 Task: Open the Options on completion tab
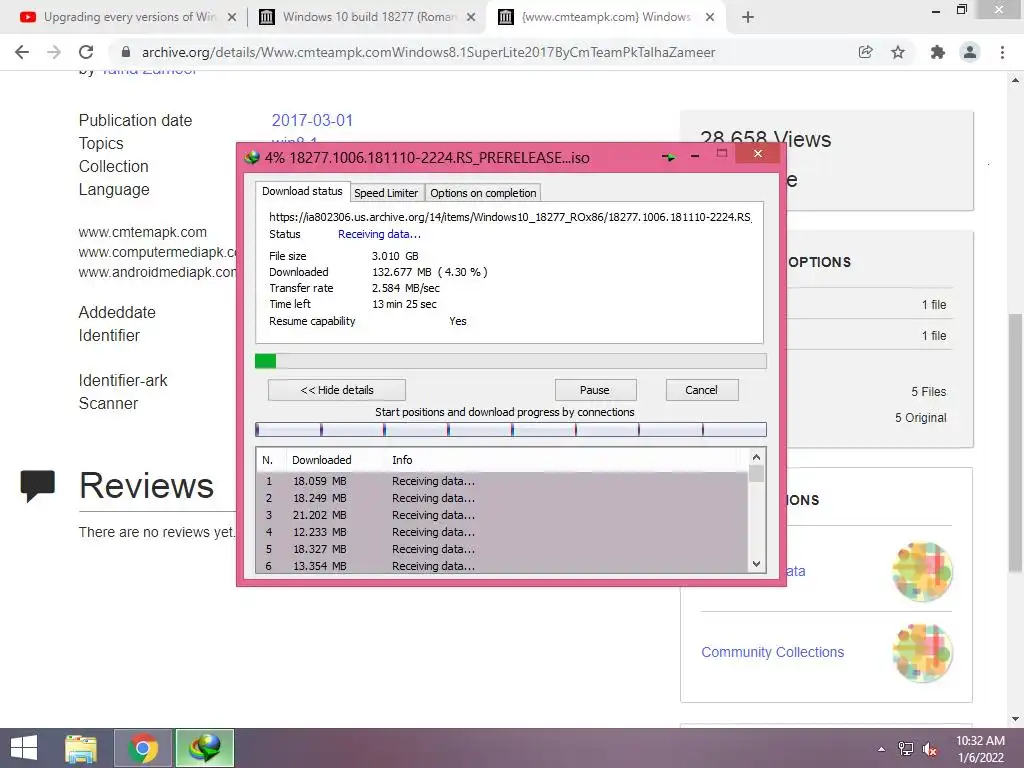[x=483, y=193]
